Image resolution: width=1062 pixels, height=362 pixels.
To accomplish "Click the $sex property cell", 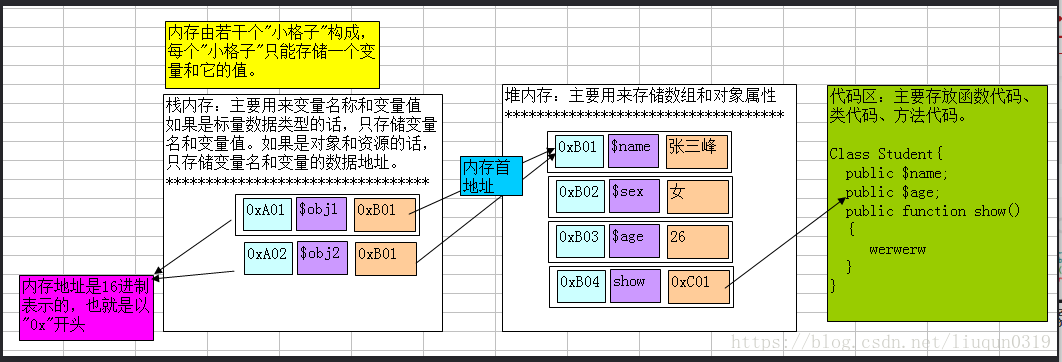I will [635, 197].
